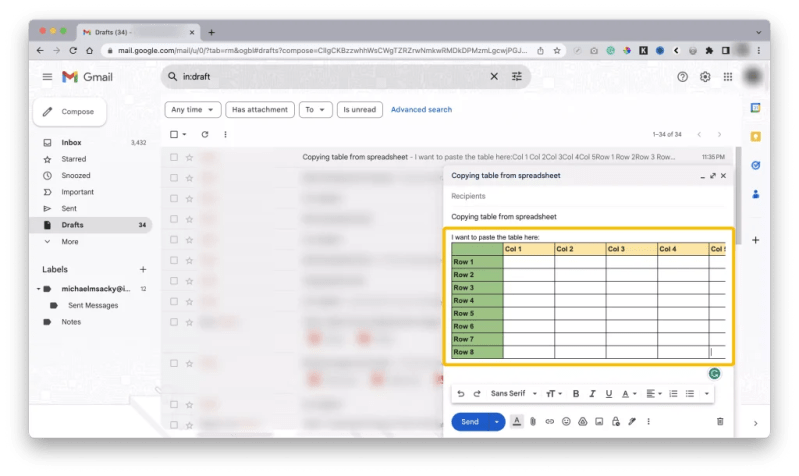
Task: Star the Copying table from spreadsheet draft
Action: click(x=189, y=157)
